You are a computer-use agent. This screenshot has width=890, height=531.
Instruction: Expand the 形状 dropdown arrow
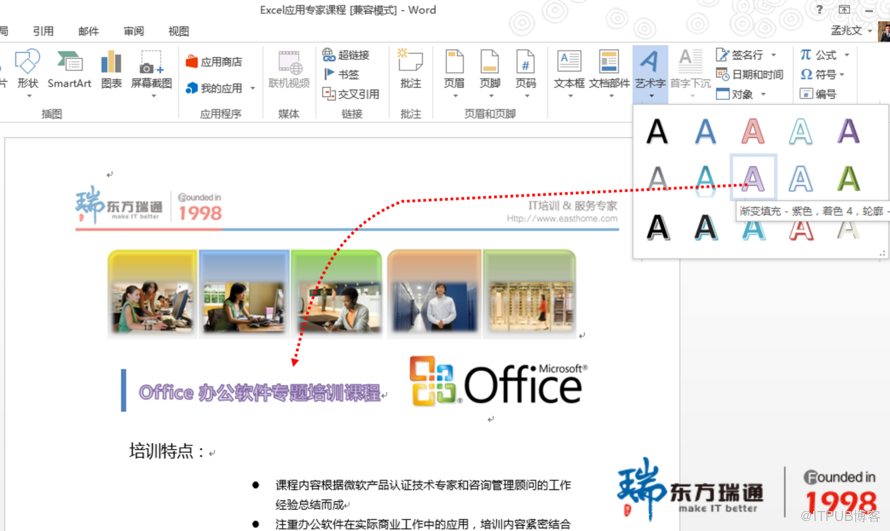(29, 96)
